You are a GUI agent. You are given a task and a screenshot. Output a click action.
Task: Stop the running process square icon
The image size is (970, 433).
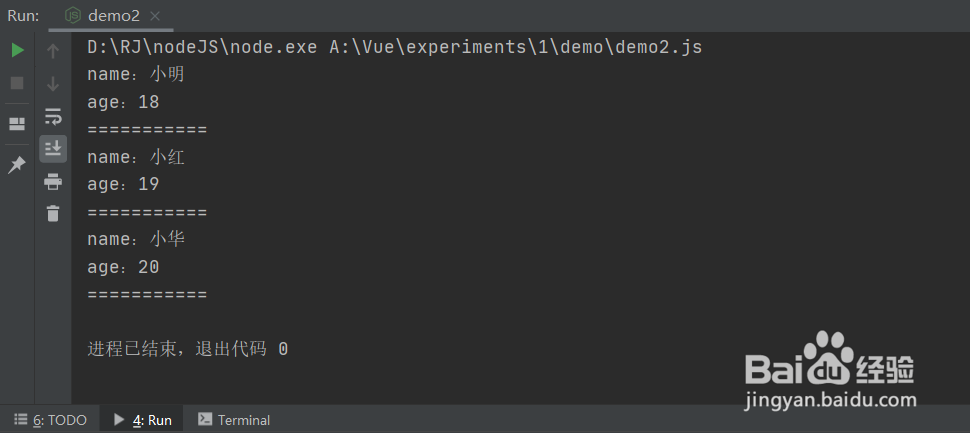[17, 83]
